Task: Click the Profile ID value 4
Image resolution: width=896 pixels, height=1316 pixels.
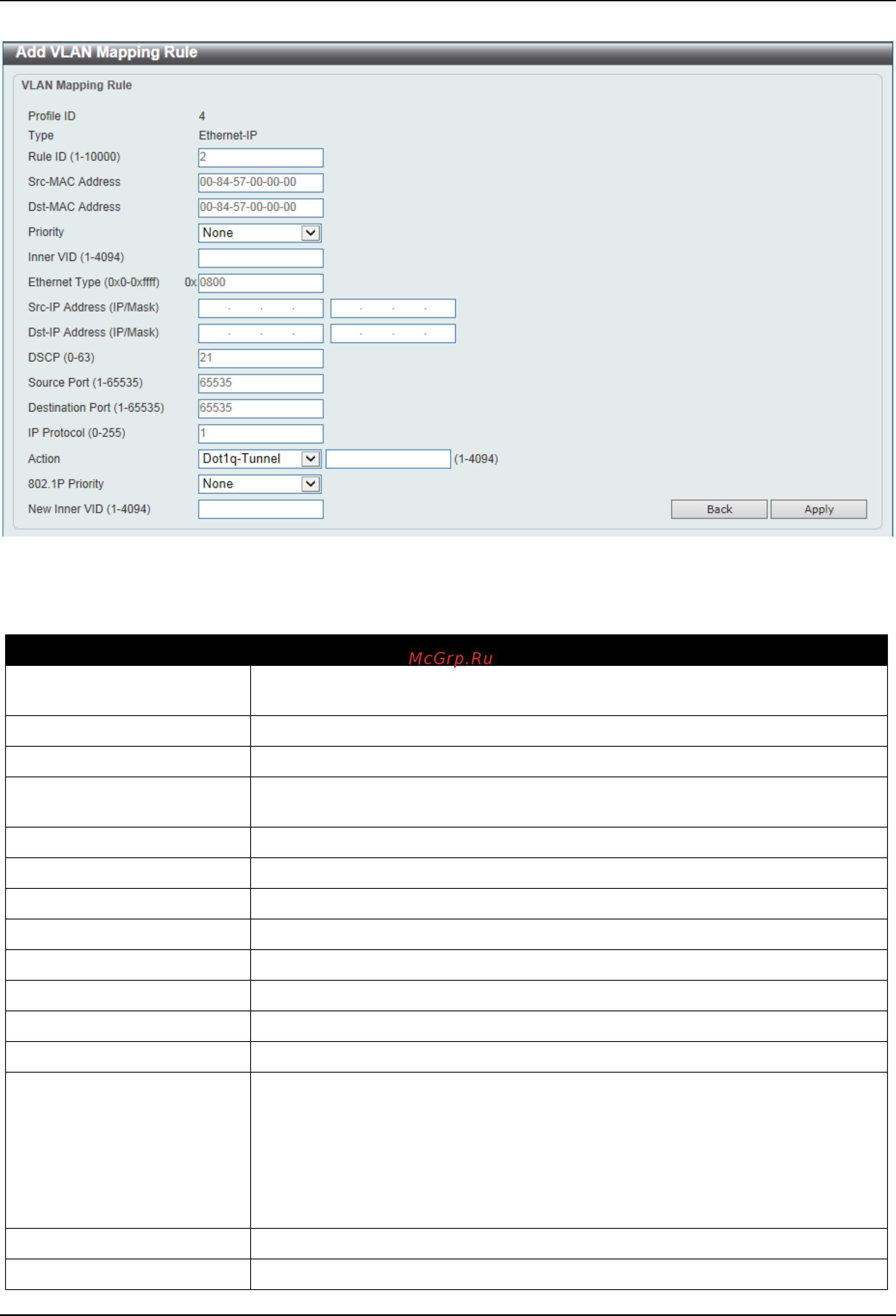Action: [x=202, y=116]
